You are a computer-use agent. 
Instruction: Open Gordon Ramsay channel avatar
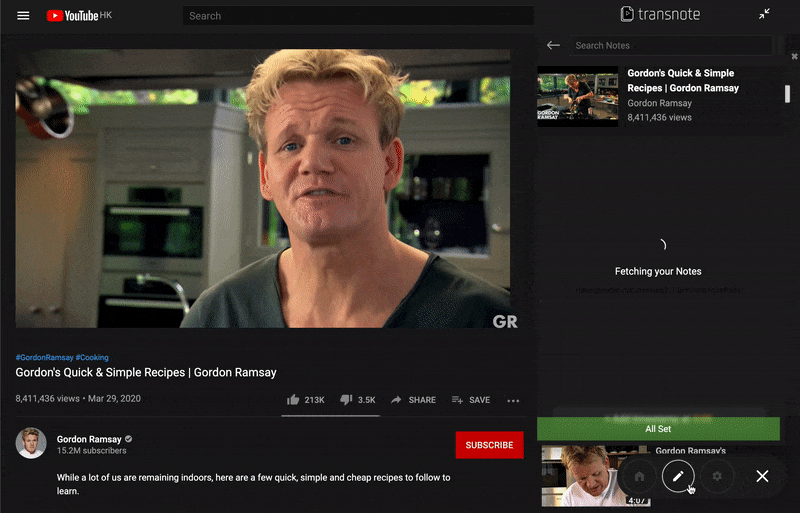pos(31,443)
